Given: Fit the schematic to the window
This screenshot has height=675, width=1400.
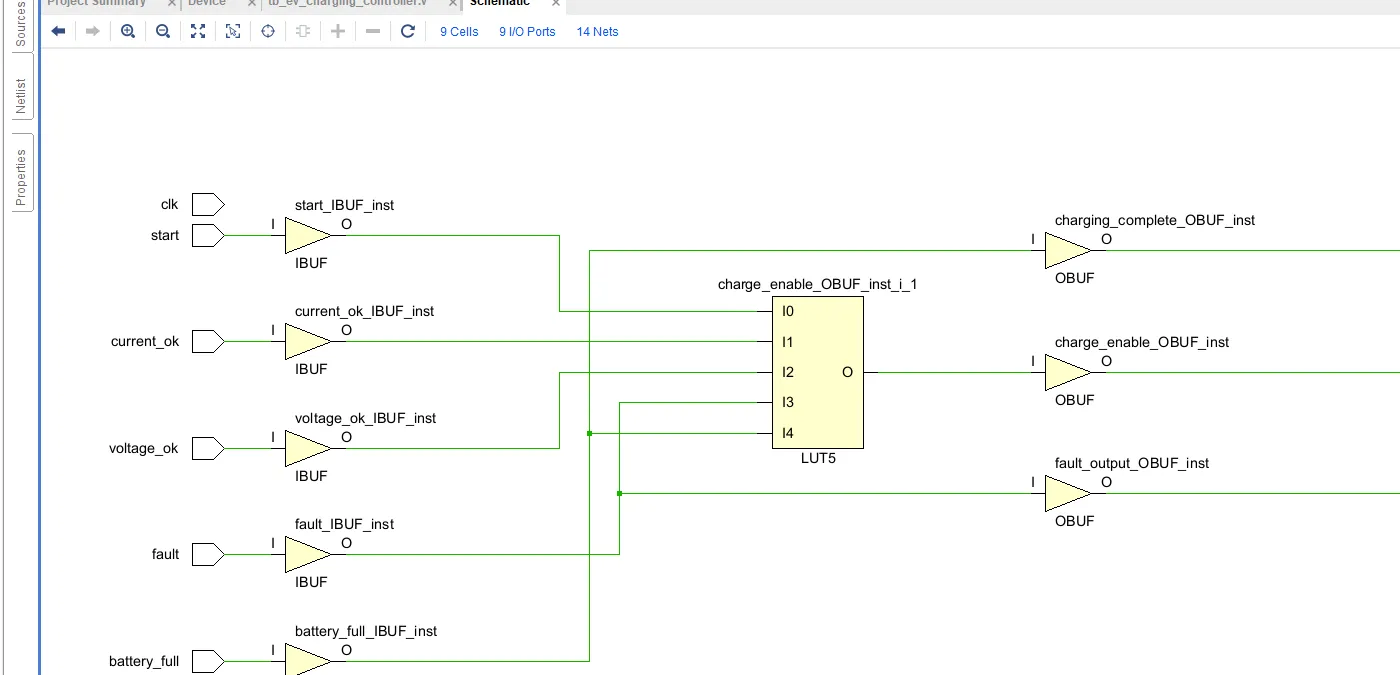Looking at the screenshot, I should (198, 31).
